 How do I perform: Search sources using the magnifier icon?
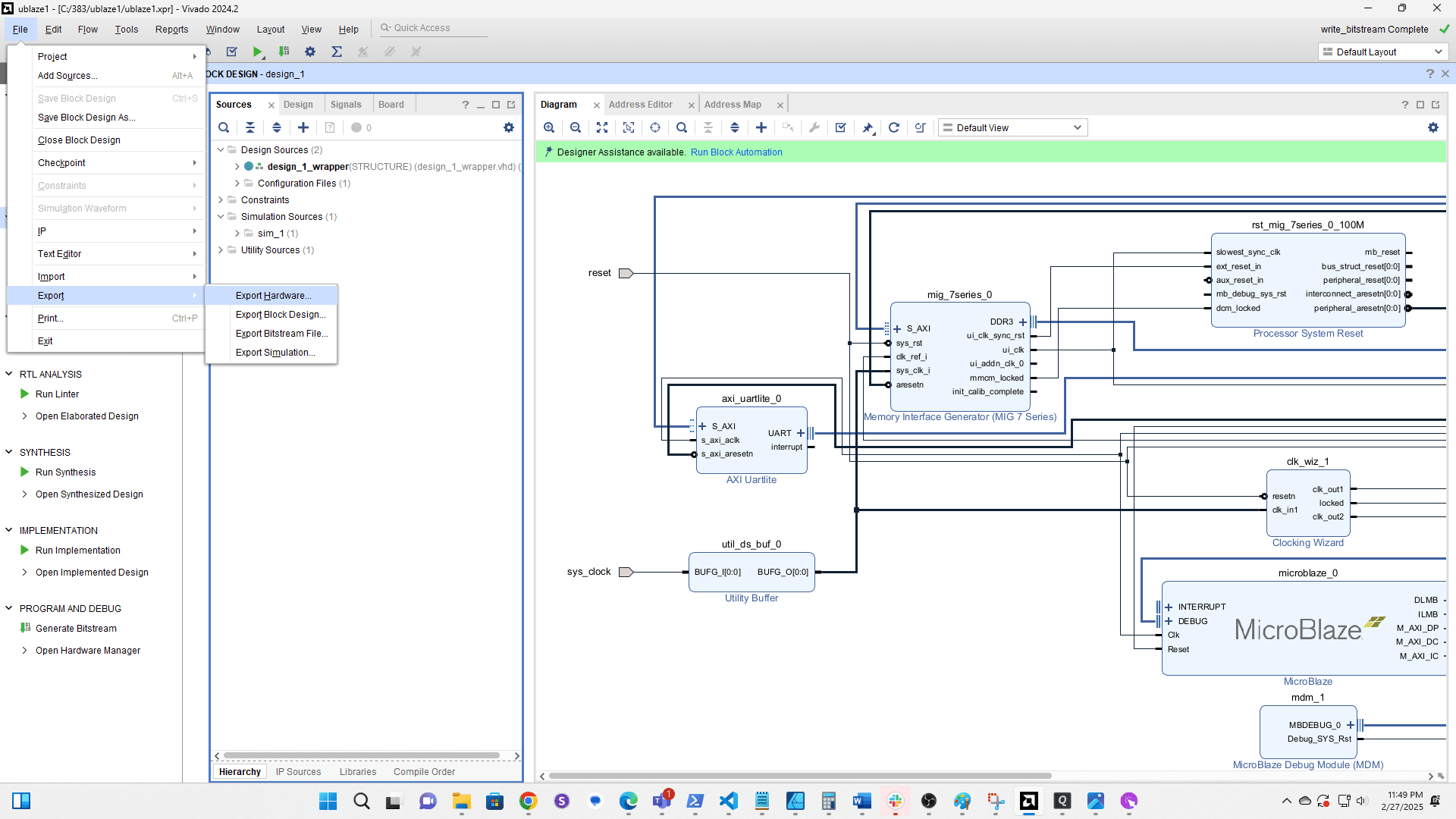[x=224, y=127]
